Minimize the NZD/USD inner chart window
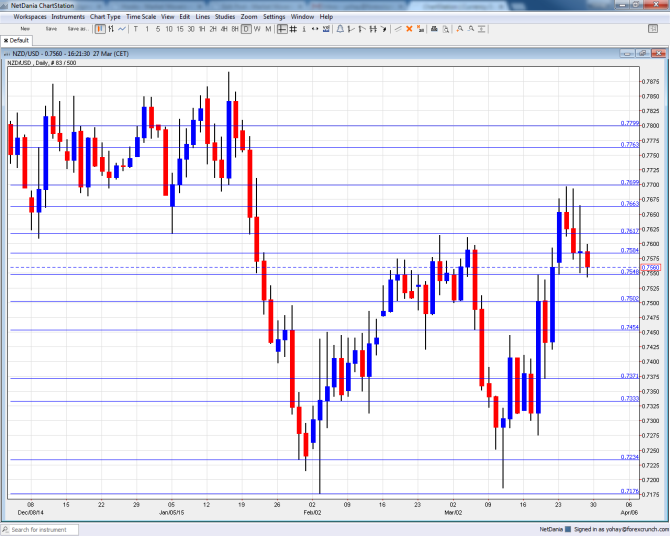This screenshot has width=670, height=536. [627, 53]
